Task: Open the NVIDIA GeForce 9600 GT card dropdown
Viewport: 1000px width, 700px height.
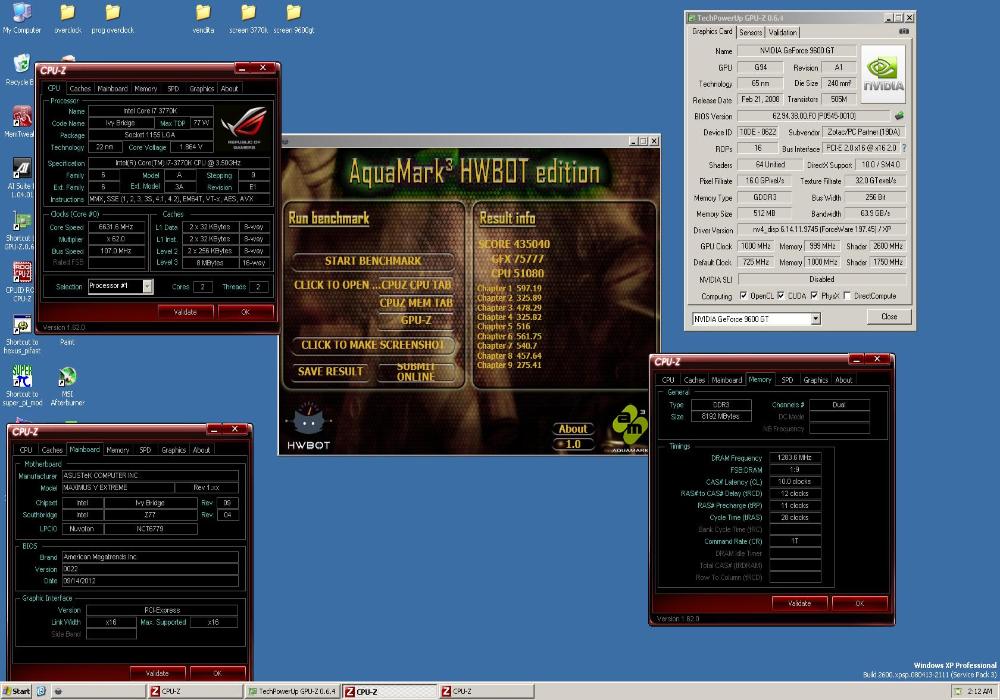Action: tap(816, 319)
